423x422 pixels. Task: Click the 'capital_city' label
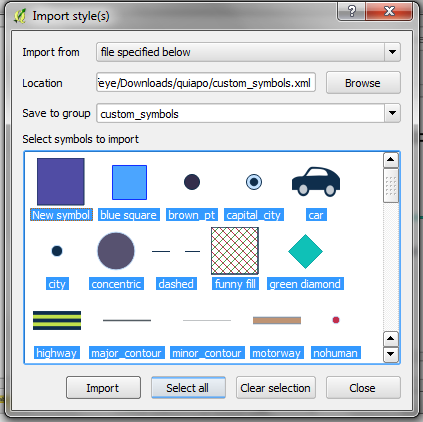click(x=254, y=215)
